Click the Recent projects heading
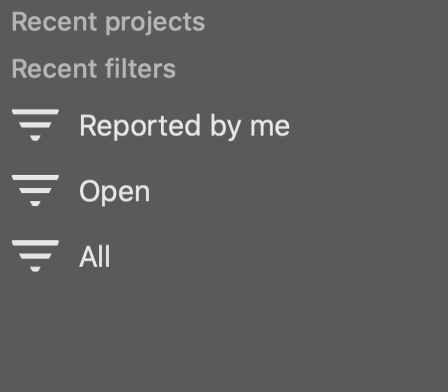The height and width of the screenshot is (392, 448). pos(108,23)
